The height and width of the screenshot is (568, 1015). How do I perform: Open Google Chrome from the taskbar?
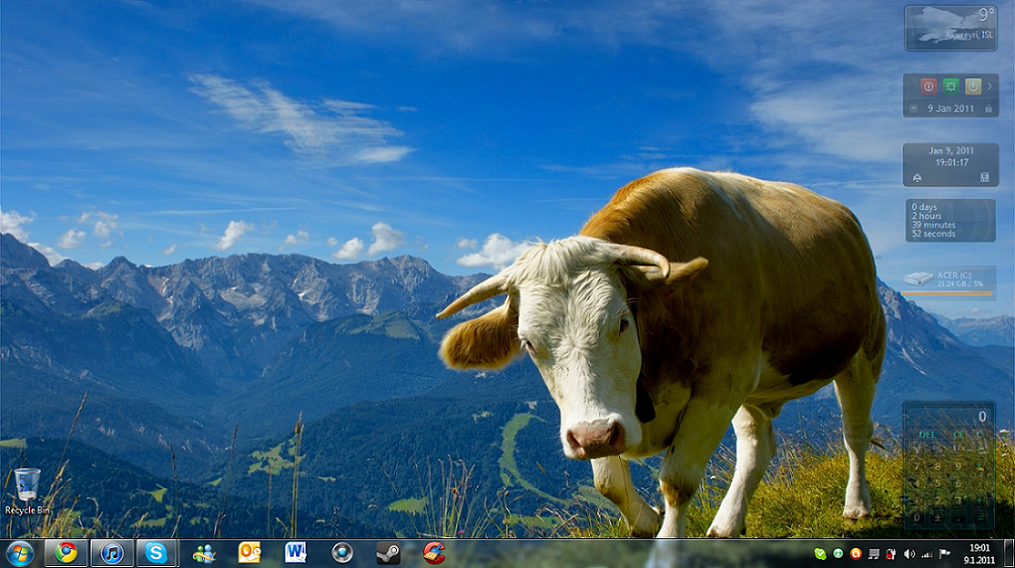[x=66, y=553]
